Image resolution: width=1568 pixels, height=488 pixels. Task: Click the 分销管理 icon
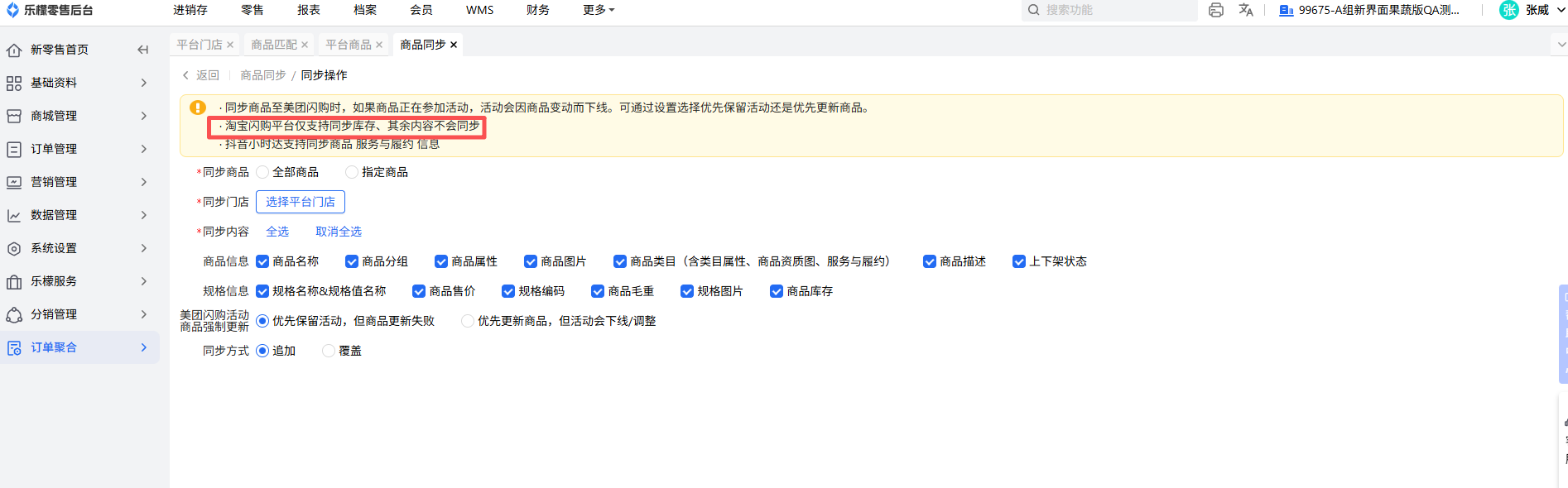click(x=14, y=315)
